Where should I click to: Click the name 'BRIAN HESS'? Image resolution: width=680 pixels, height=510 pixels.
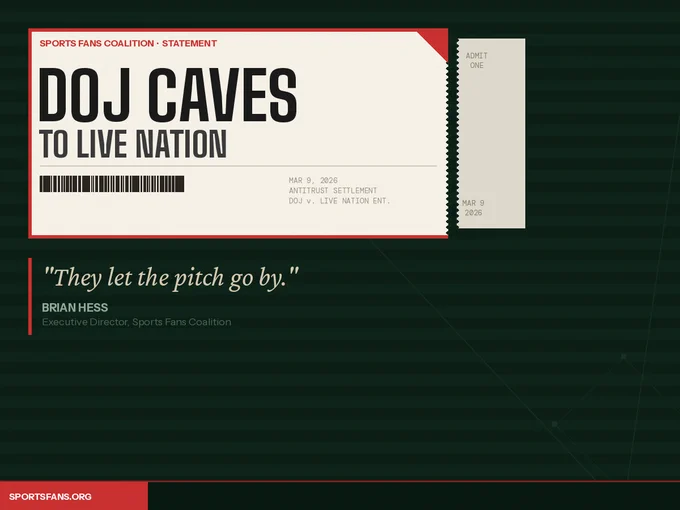pyautogui.click(x=75, y=307)
